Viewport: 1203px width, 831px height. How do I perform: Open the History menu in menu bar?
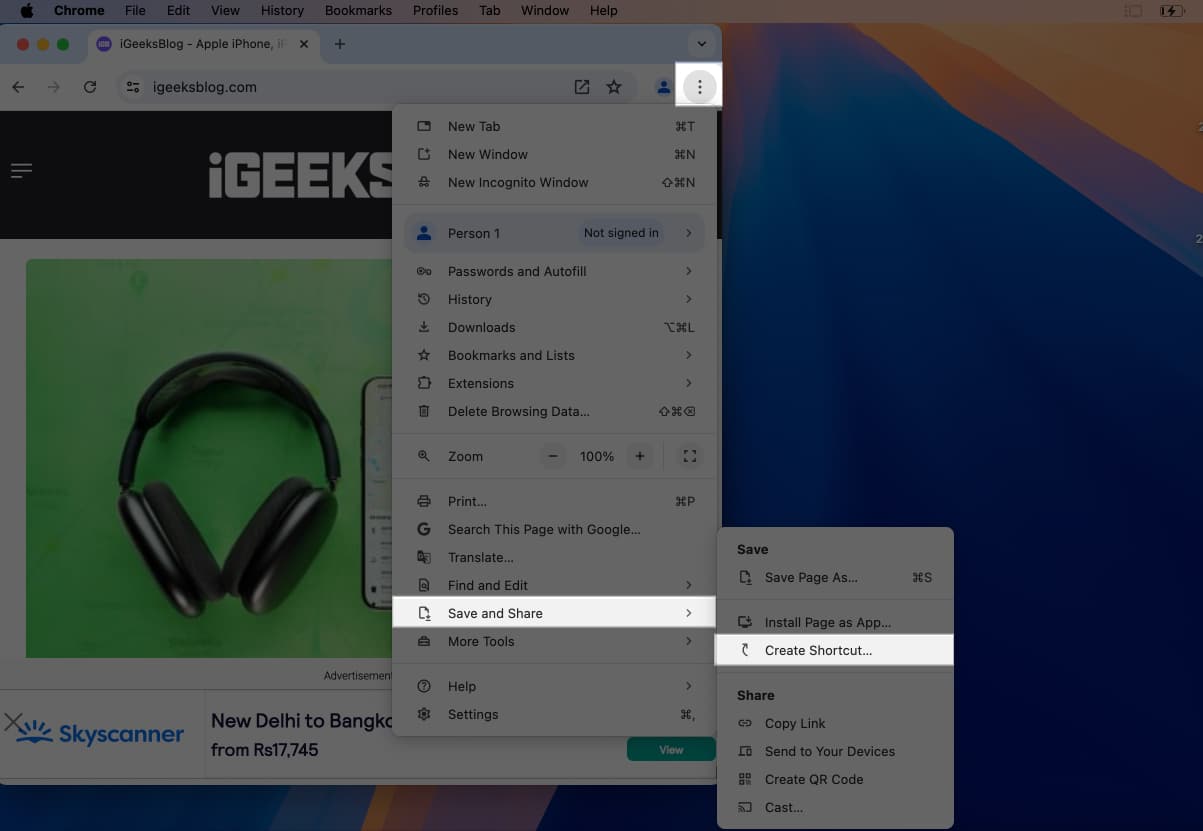282,10
